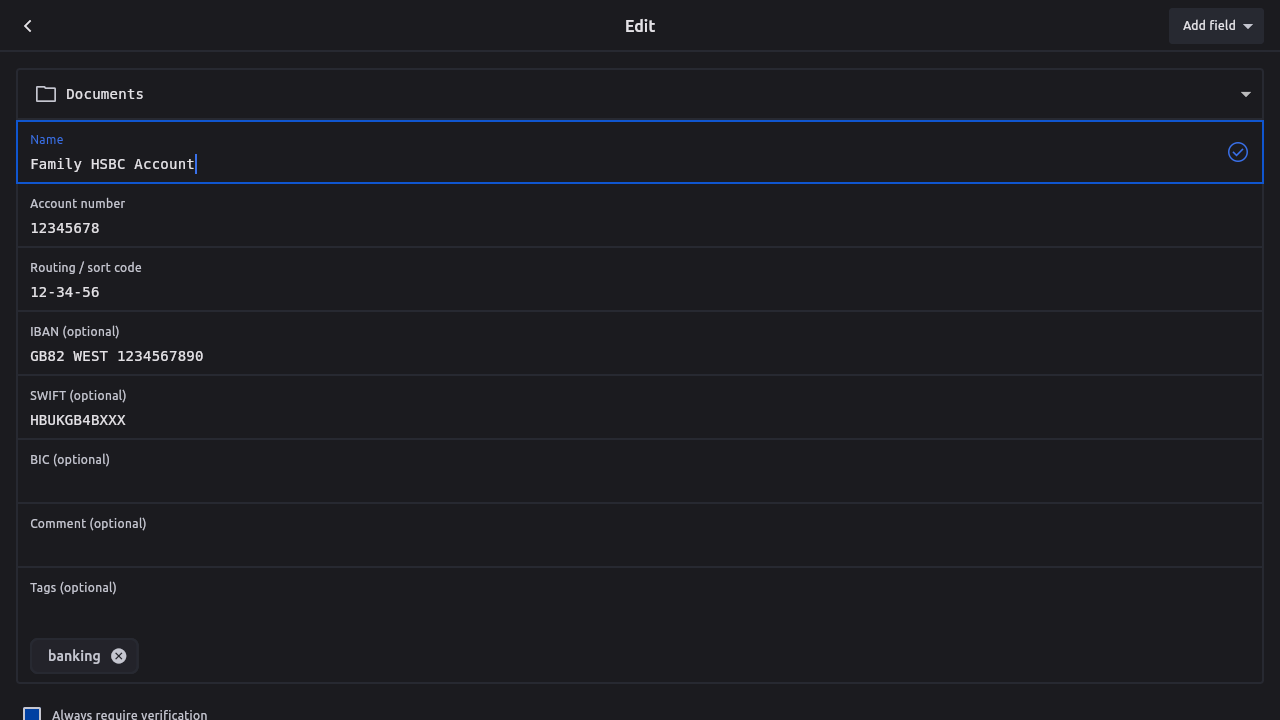Image resolution: width=1280 pixels, height=720 pixels.
Task: Edit the IBAN field value
Action: click(x=640, y=356)
